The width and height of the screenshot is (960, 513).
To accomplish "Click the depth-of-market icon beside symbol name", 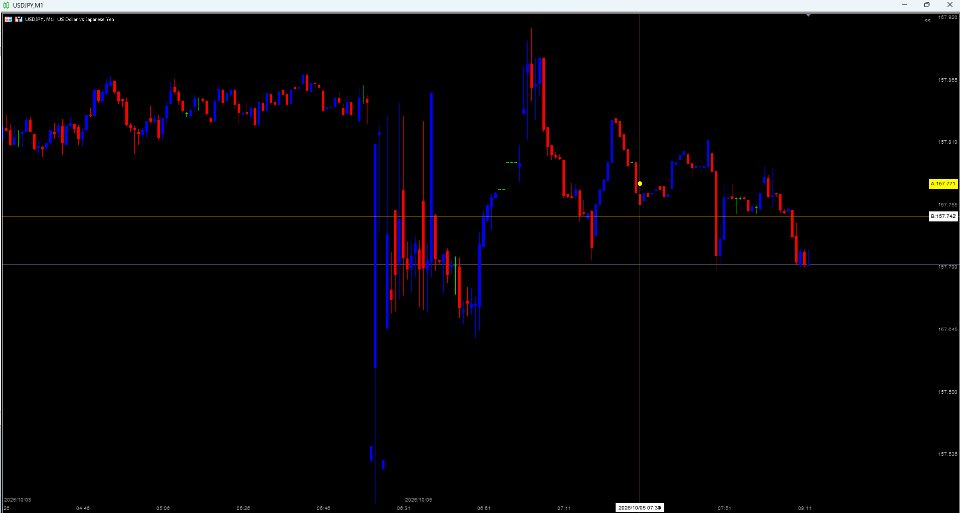I will click(x=19, y=19).
